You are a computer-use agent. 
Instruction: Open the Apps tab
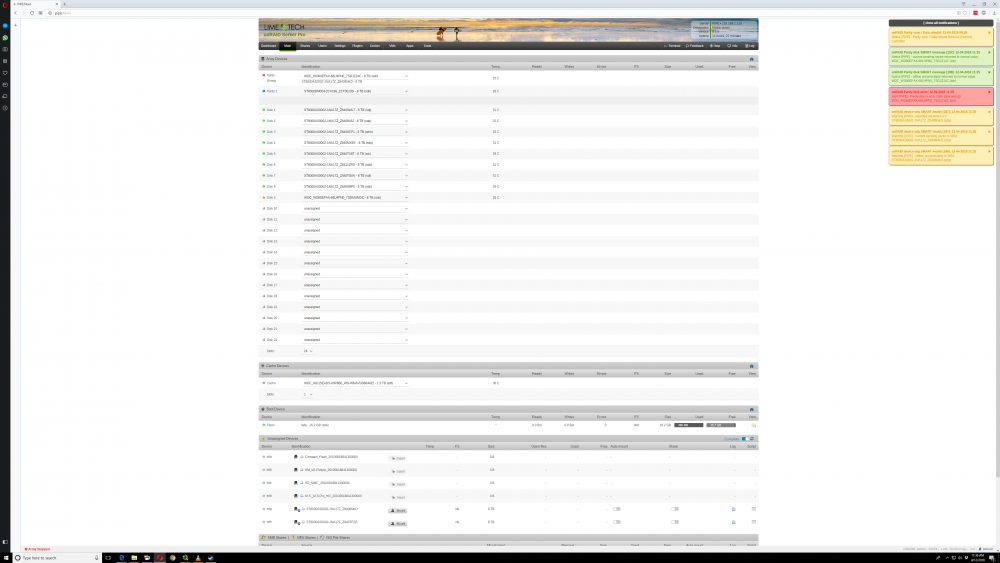[409, 46]
